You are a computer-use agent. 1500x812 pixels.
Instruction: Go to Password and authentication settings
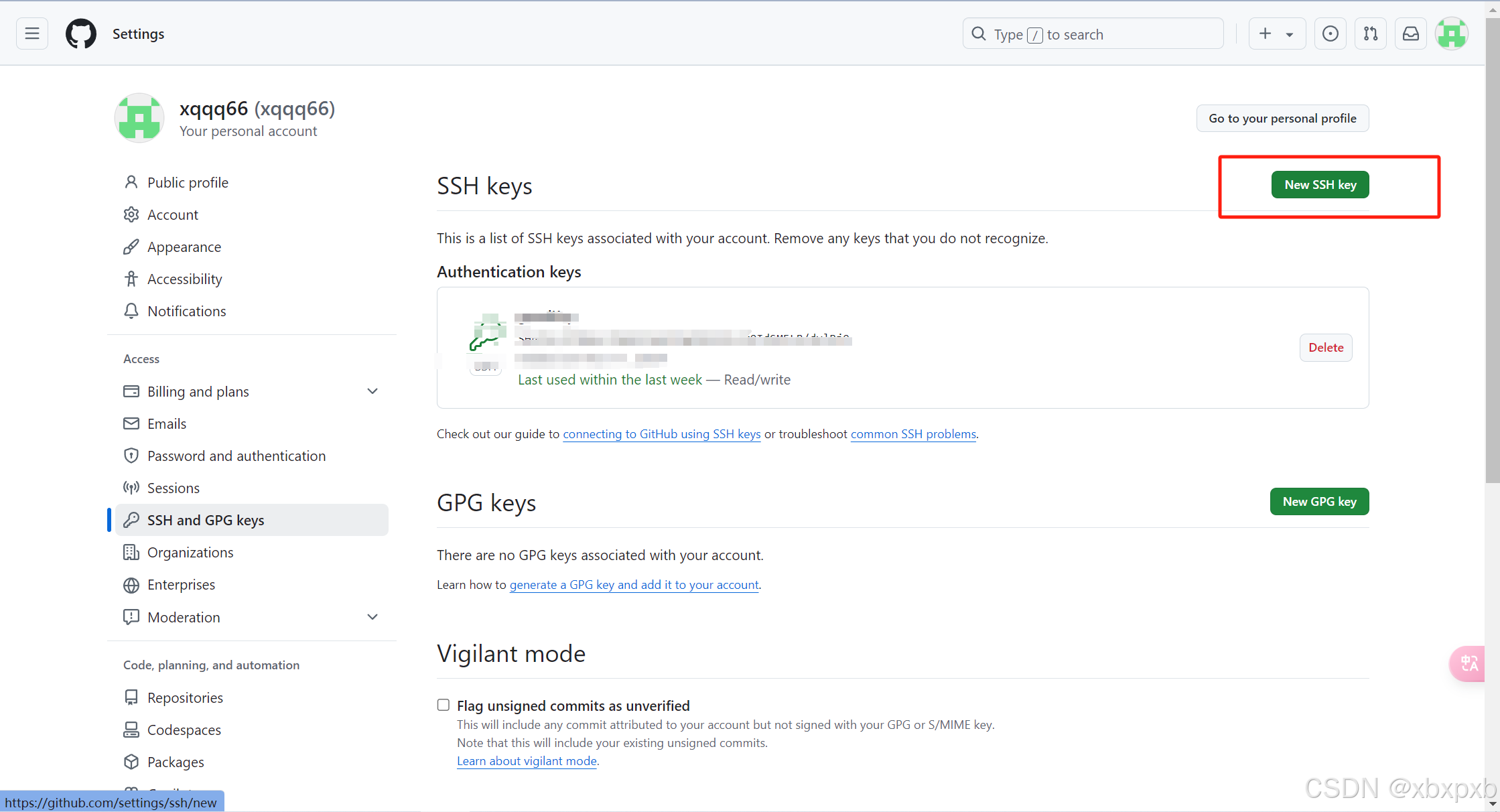click(236, 456)
